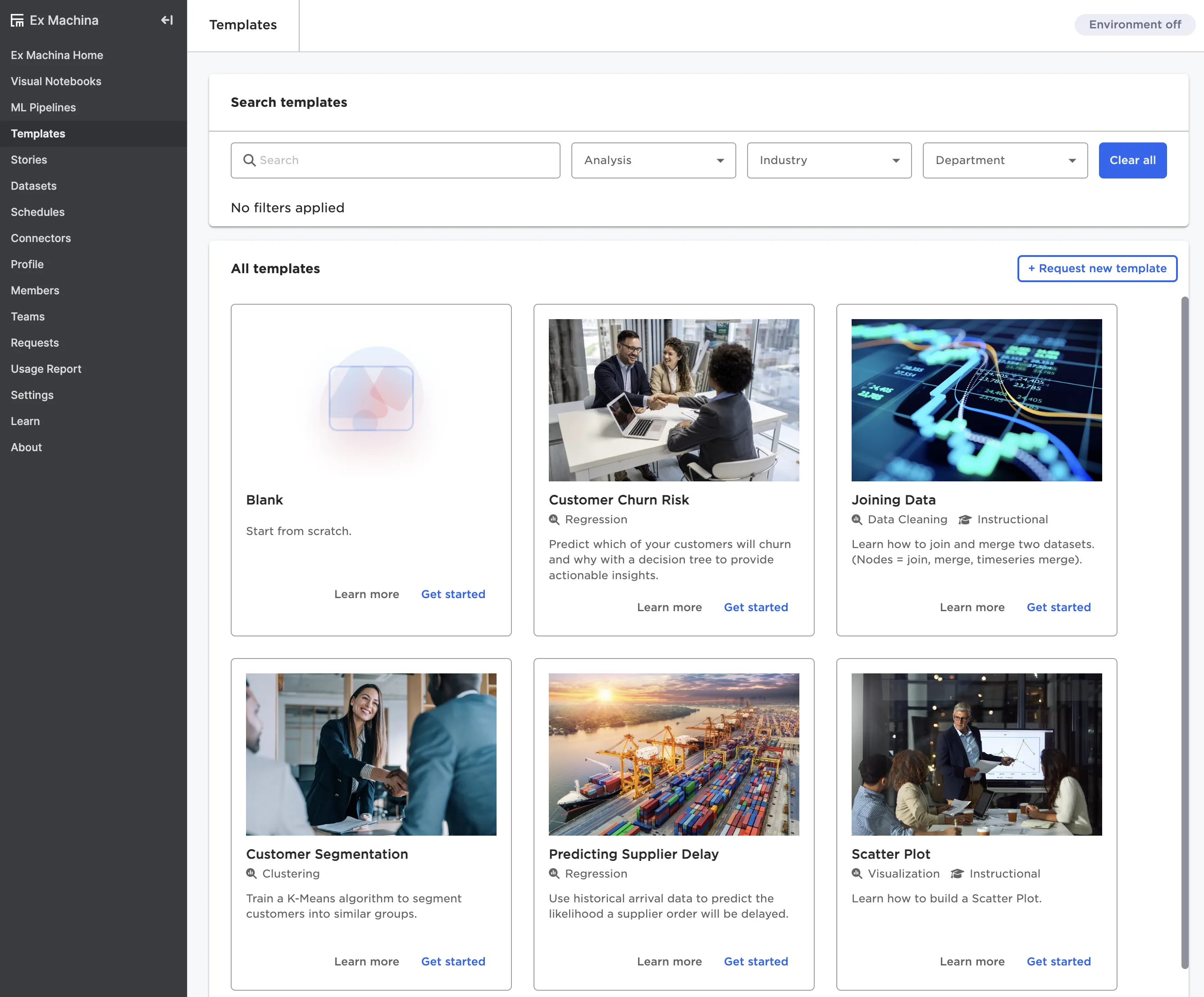Viewport: 1204px width, 997px height.
Task: Go to Visual Notebooks in sidebar
Action: click(55, 82)
